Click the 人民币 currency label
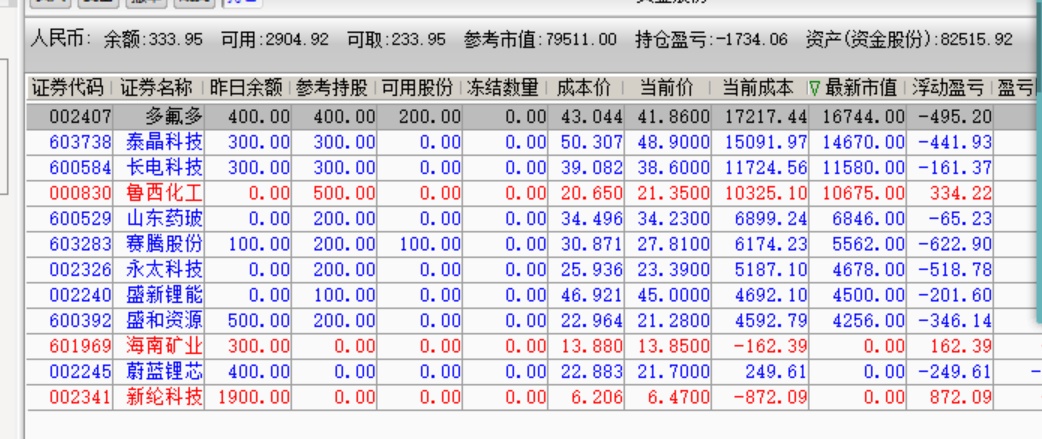This screenshot has height=439, width=1042. click(60, 39)
